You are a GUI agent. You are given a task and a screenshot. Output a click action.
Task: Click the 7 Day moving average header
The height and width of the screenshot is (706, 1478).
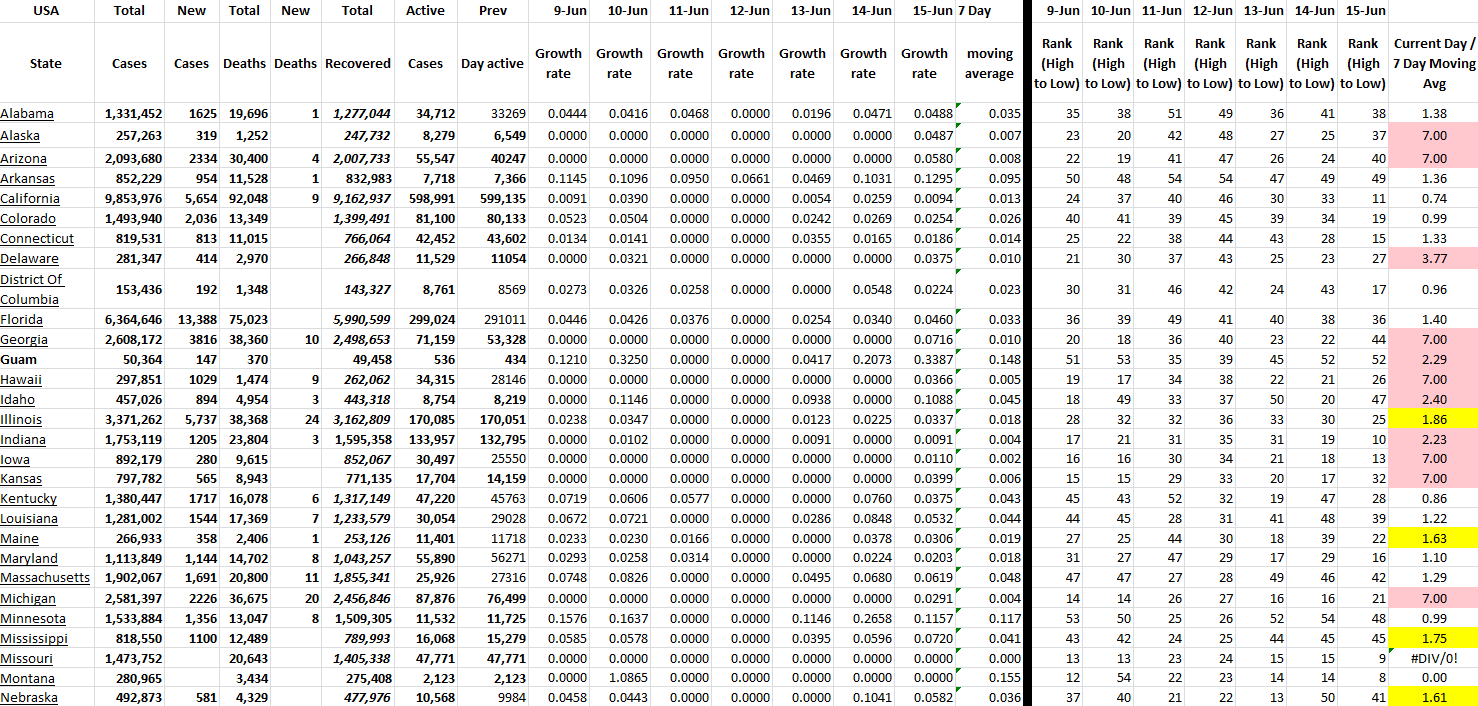(989, 63)
